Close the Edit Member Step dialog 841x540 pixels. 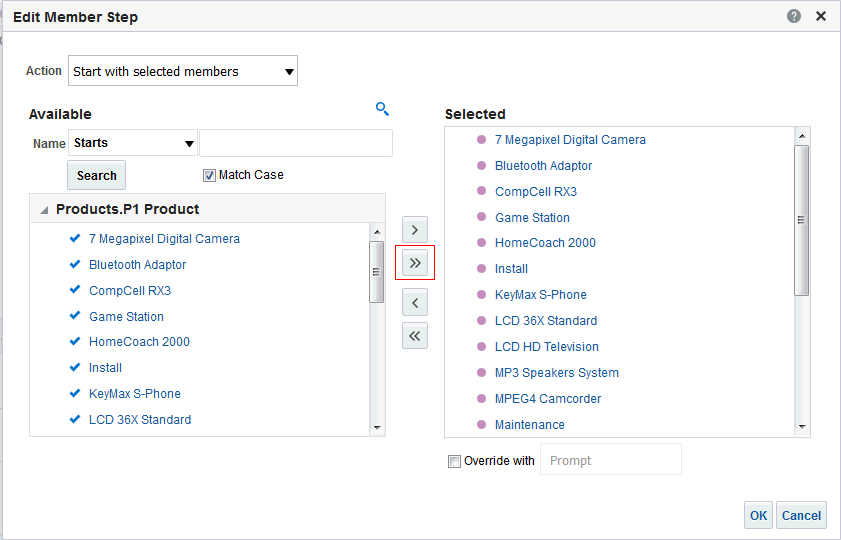(821, 16)
